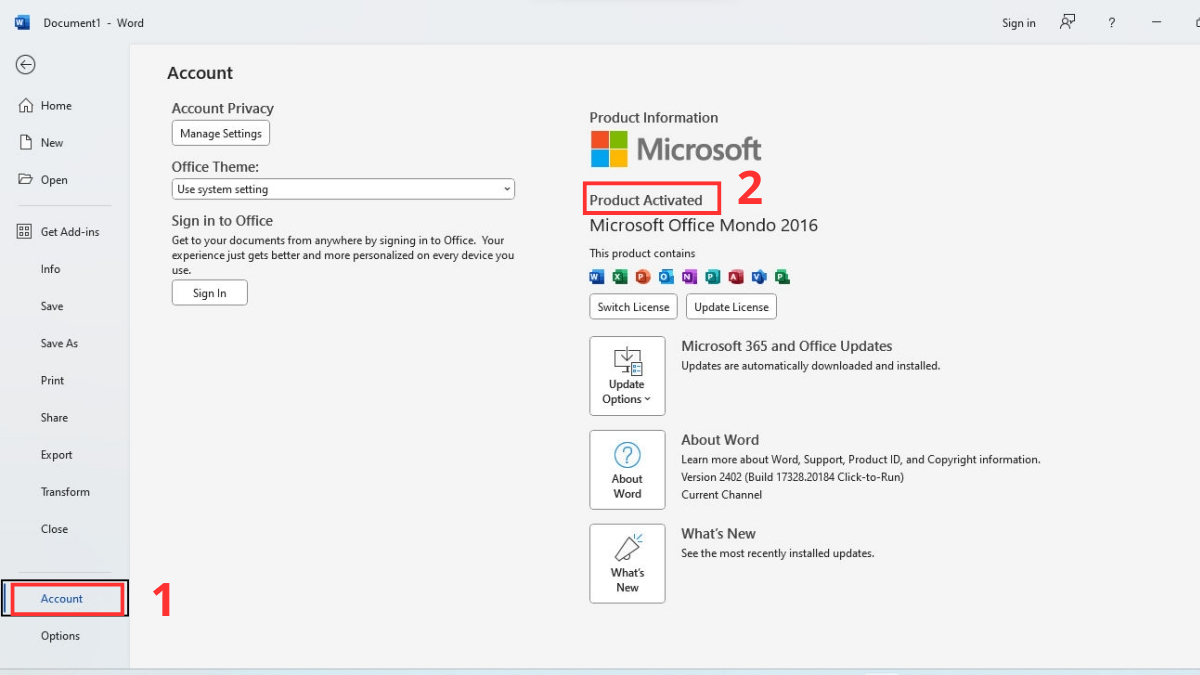Minimize the Word window
Image resolution: width=1200 pixels, height=675 pixels.
point(1157,22)
